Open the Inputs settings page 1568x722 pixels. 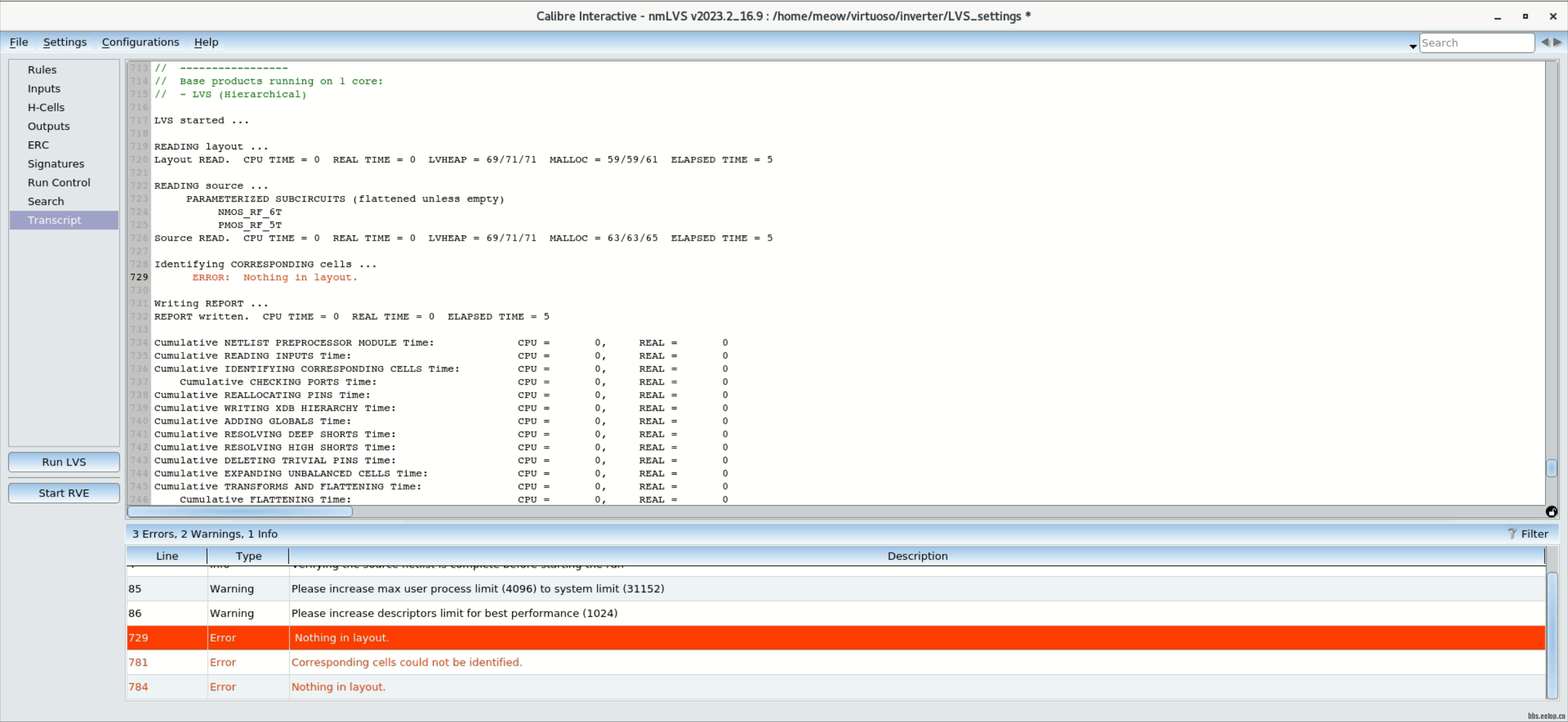44,88
